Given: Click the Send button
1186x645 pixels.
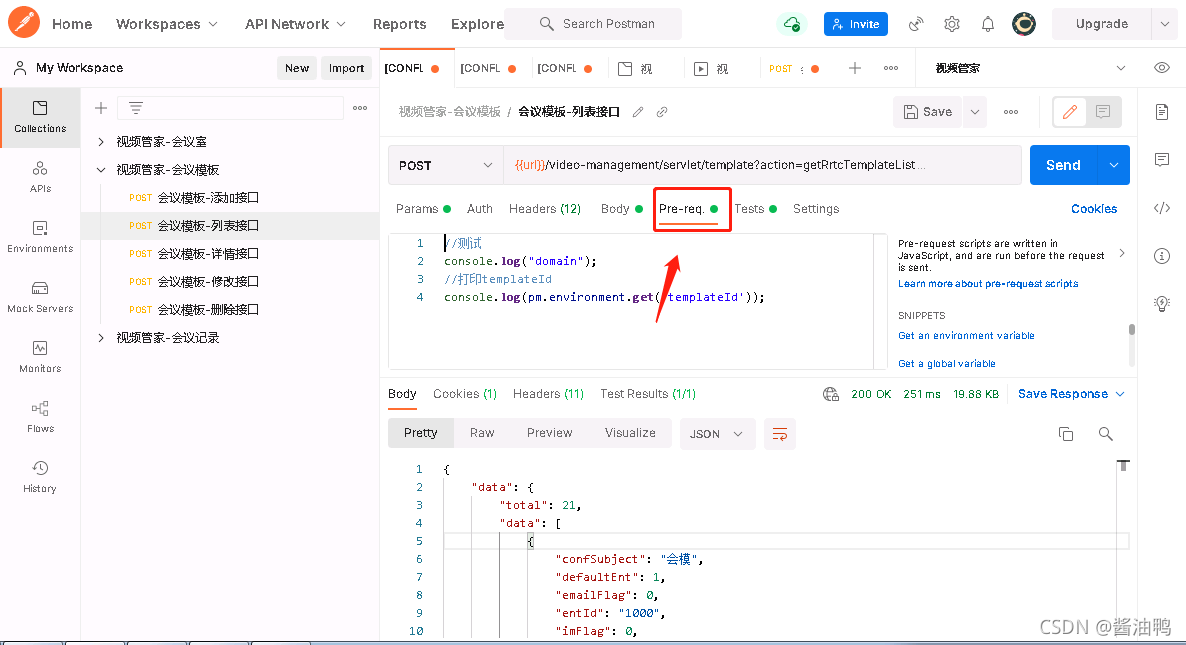Looking at the screenshot, I should coord(1063,165).
